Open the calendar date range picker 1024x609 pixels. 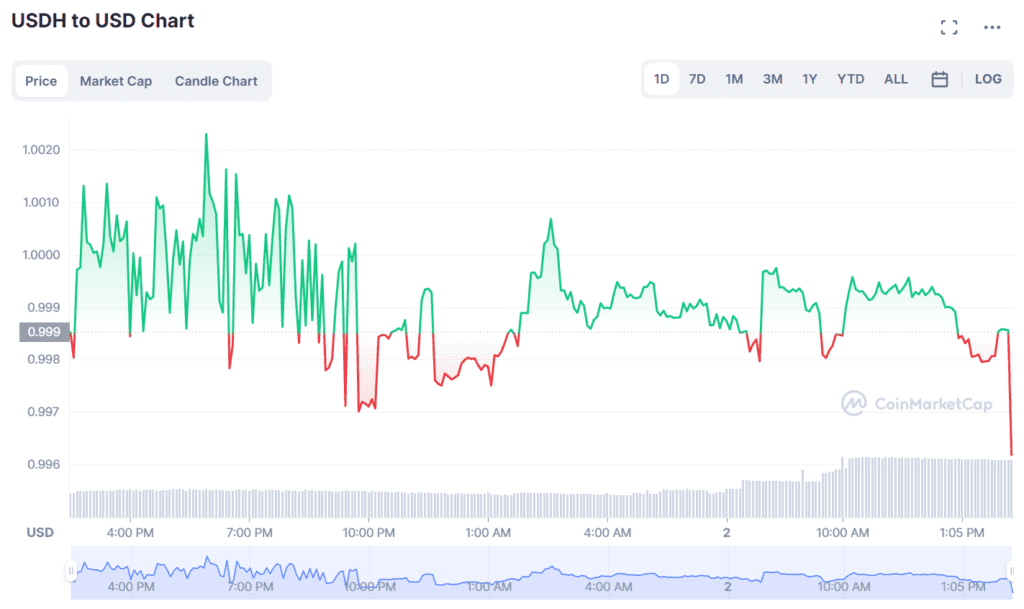(939, 80)
